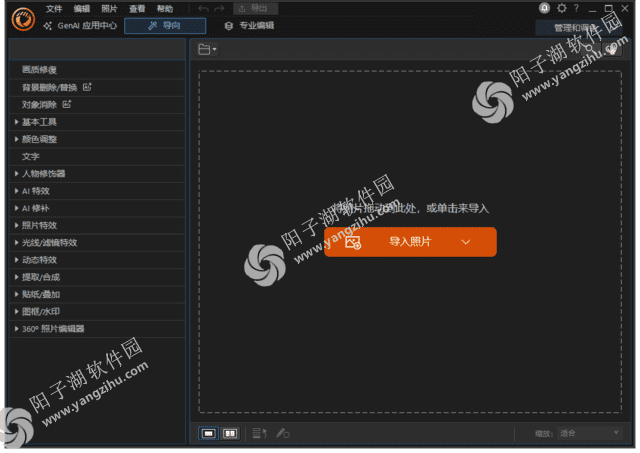
Task: Expand the AI 修补 section
Action: click(x=97, y=208)
